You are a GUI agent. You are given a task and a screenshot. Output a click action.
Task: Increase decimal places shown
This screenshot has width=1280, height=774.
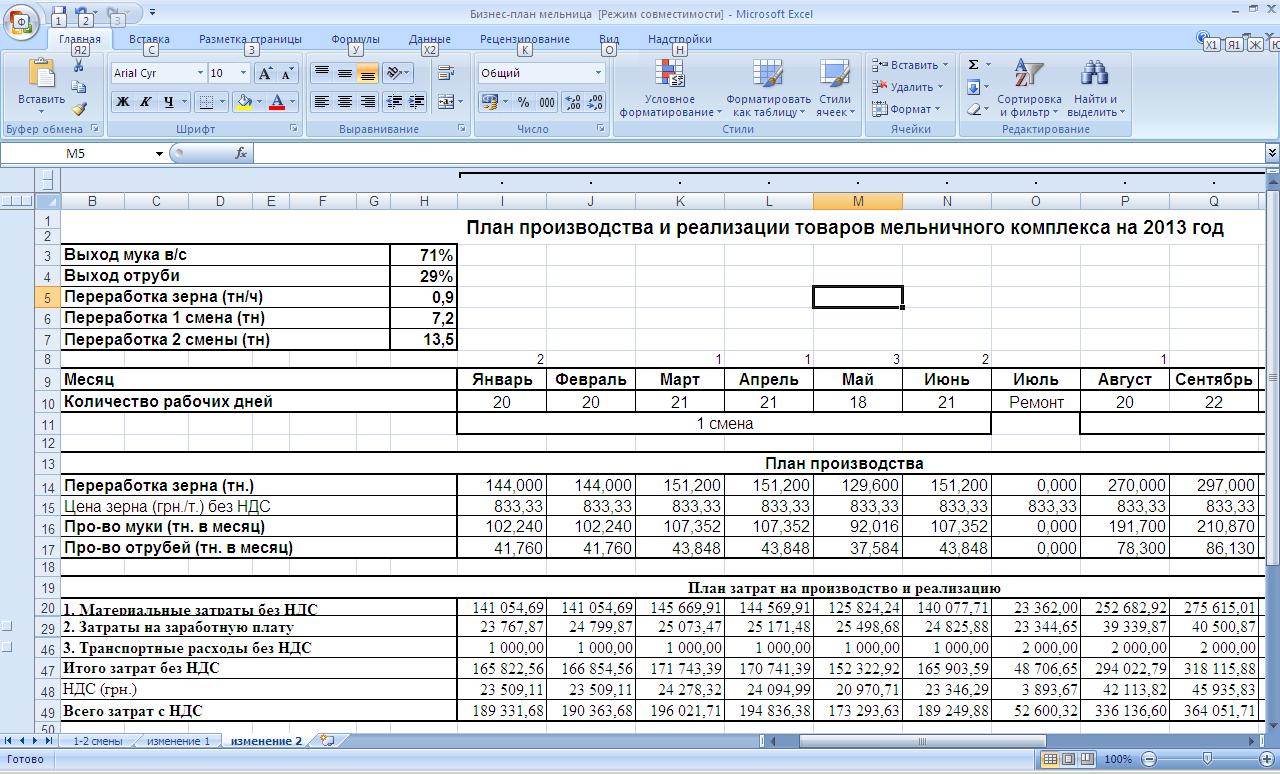(573, 102)
